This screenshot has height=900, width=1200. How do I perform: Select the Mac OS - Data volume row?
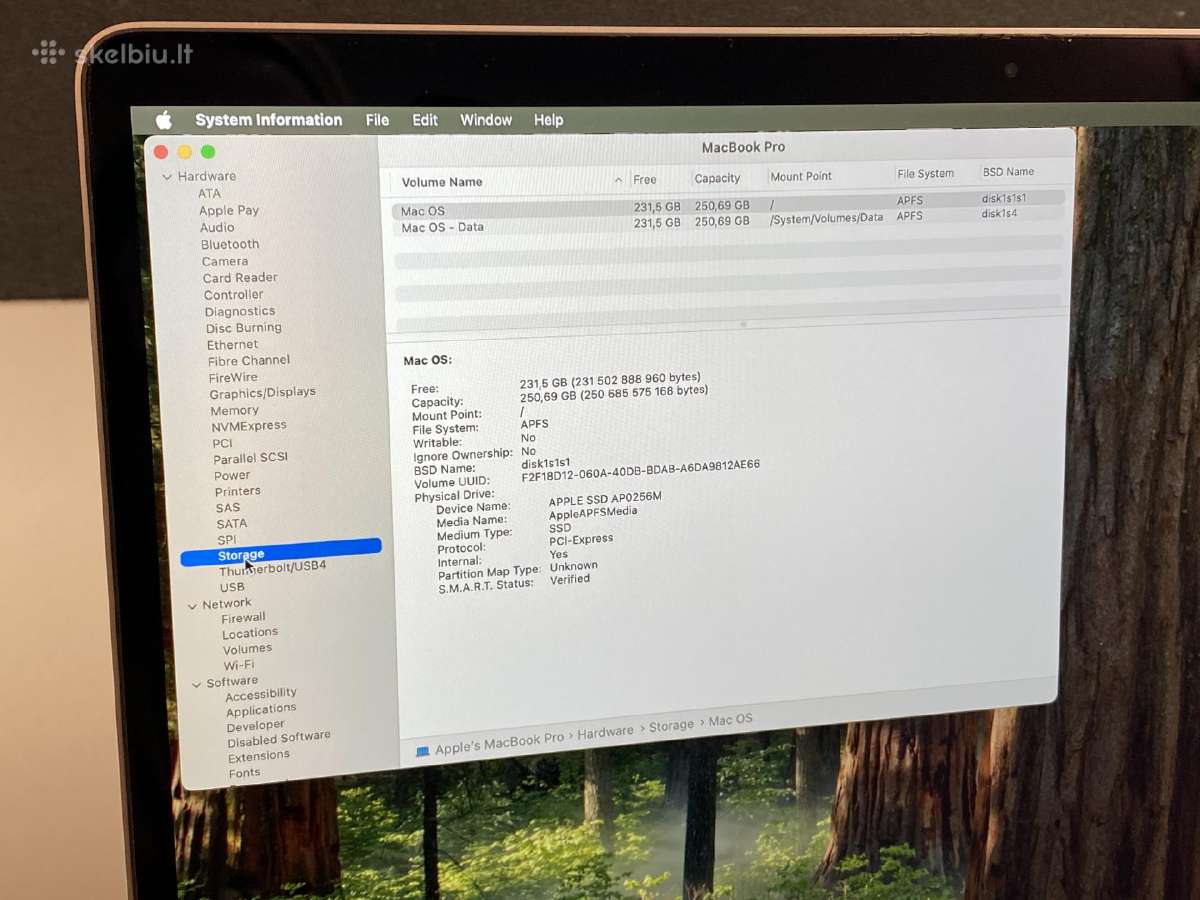pyautogui.click(x=728, y=221)
